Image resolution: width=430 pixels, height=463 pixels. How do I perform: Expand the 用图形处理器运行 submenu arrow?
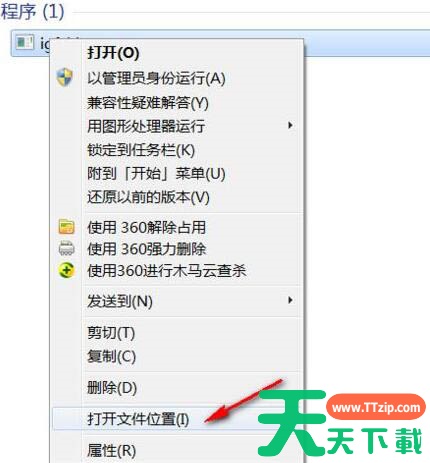tap(290, 125)
